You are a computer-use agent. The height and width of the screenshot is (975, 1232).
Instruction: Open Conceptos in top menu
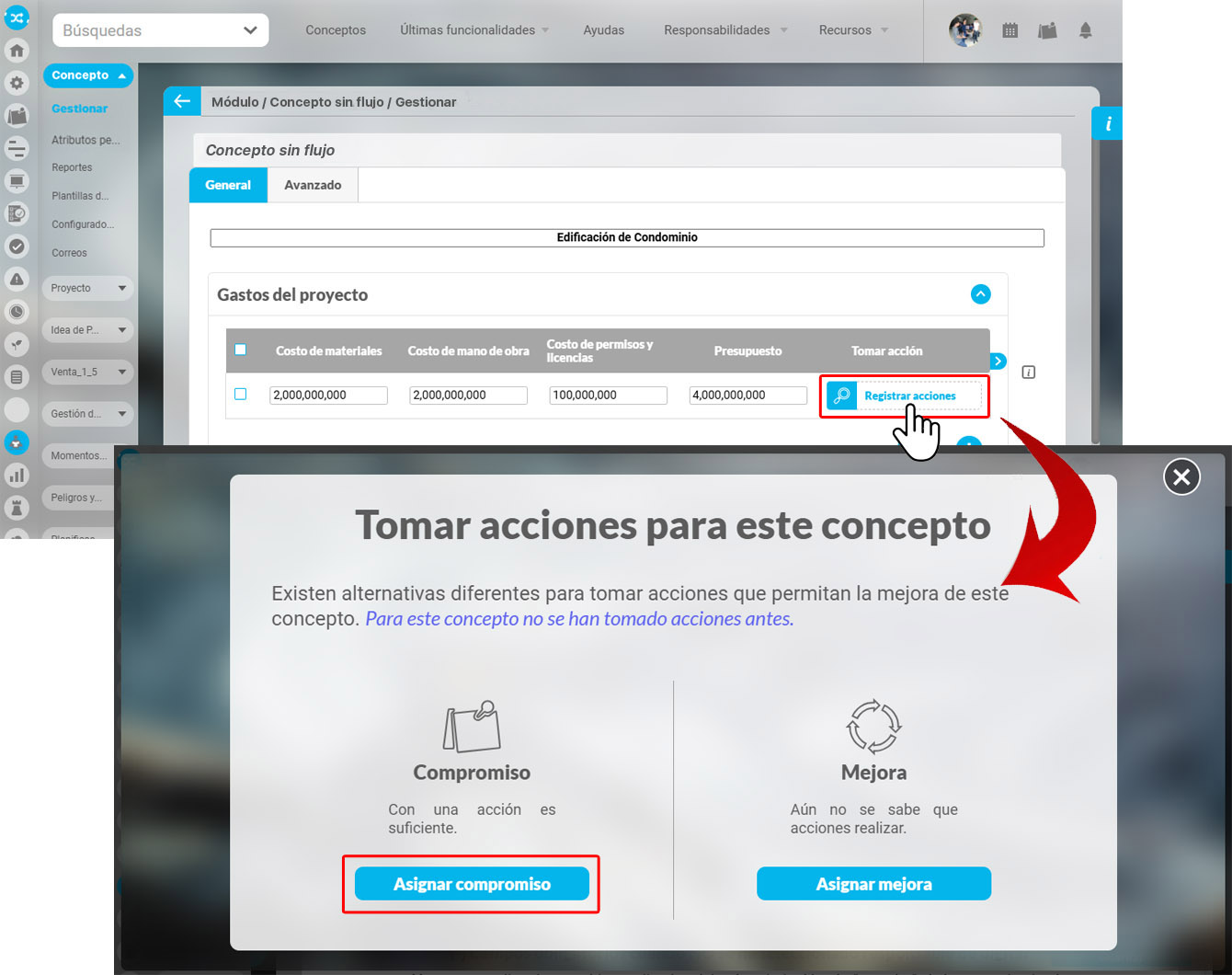tap(336, 30)
